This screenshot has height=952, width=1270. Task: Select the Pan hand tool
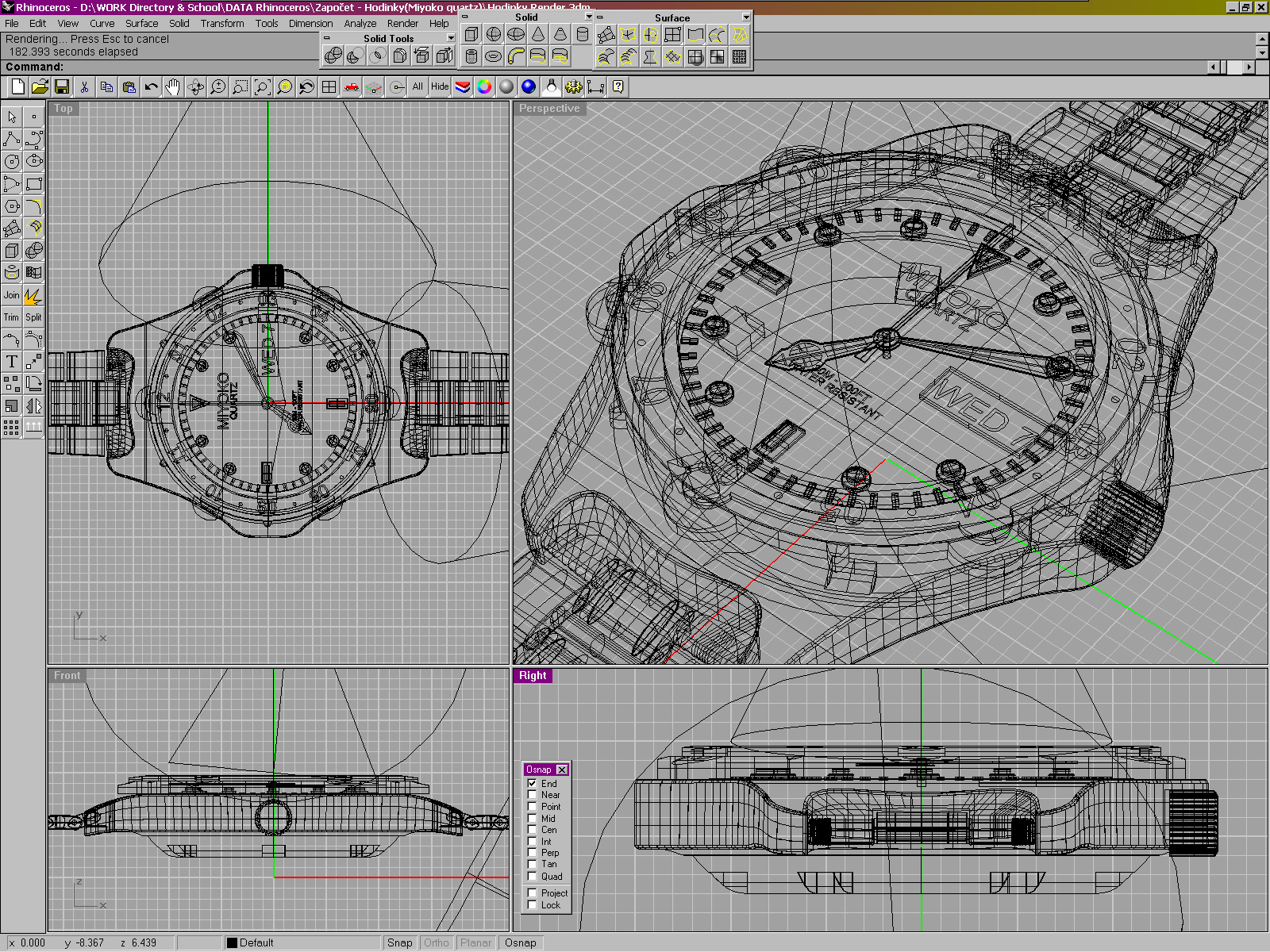(x=173, y=86)
